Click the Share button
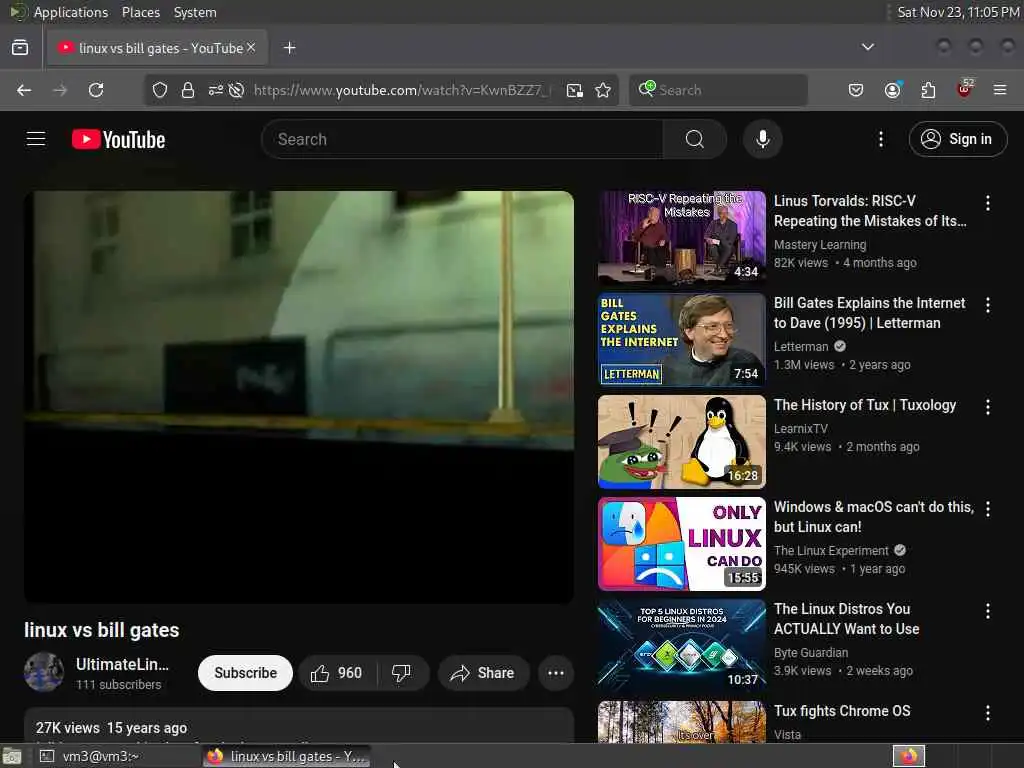The height and width of the screenshot is (768, 1024). pyautogui.click(x=483, y=673)
